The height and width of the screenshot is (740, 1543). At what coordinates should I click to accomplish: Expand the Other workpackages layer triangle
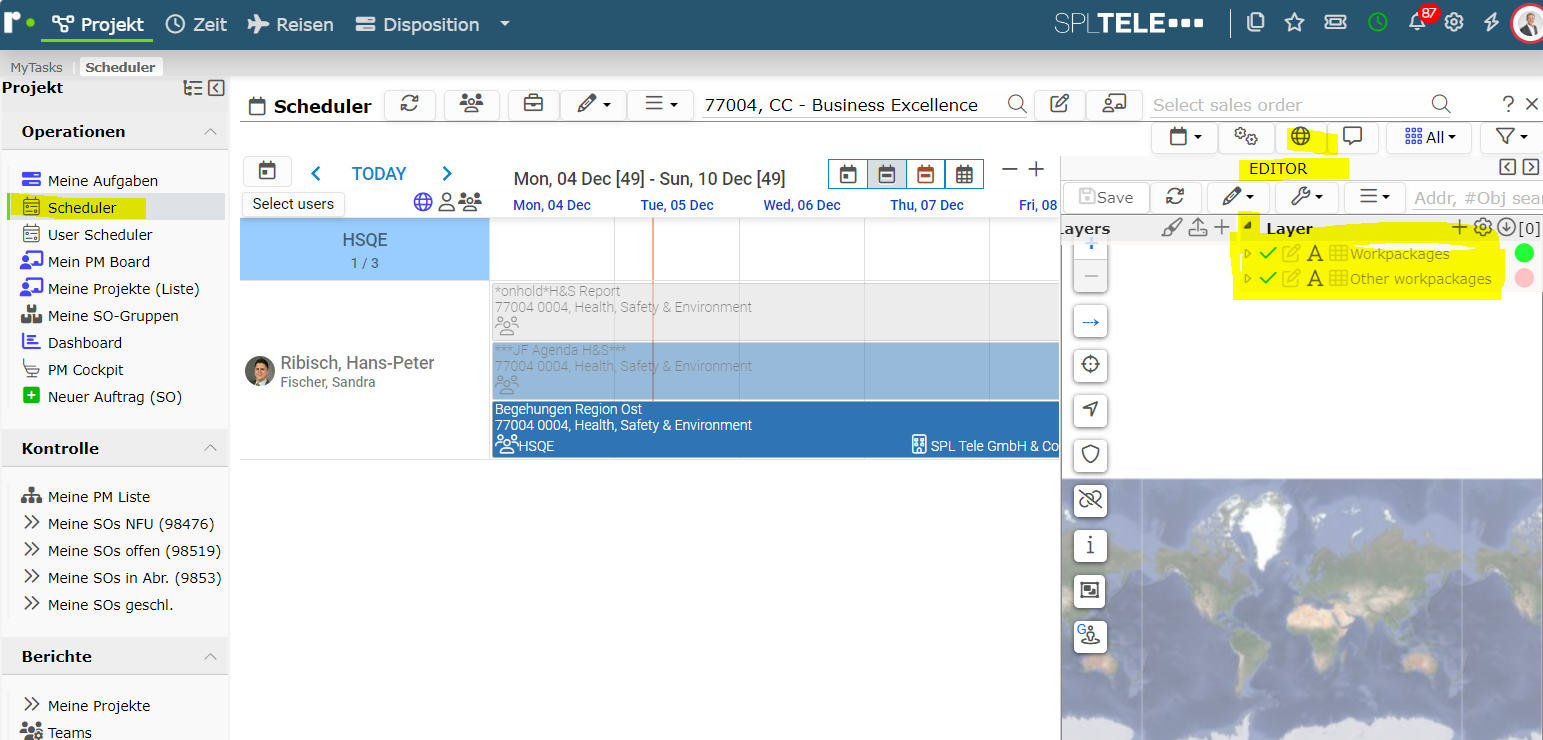[x=1247, y=279]
